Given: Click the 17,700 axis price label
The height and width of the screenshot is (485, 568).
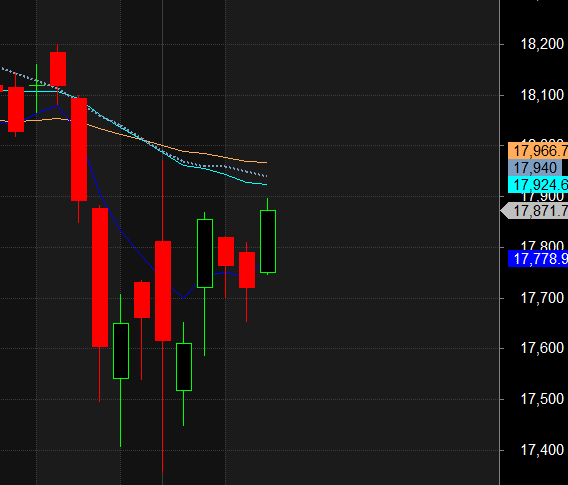Looking at the screenshot, I should (x=542, y=298).
